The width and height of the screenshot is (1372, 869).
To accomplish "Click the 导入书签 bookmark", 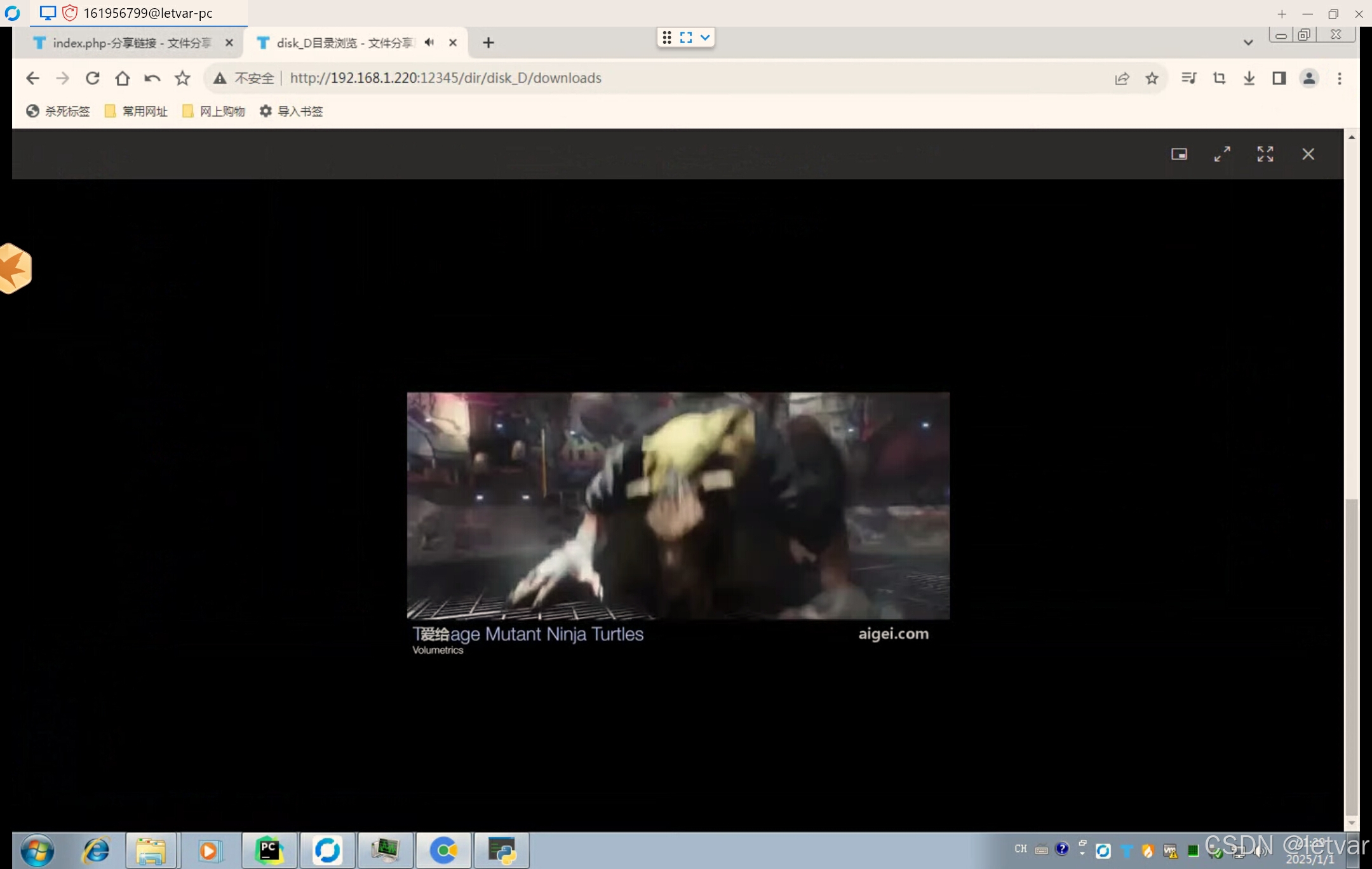I will 291,111.
